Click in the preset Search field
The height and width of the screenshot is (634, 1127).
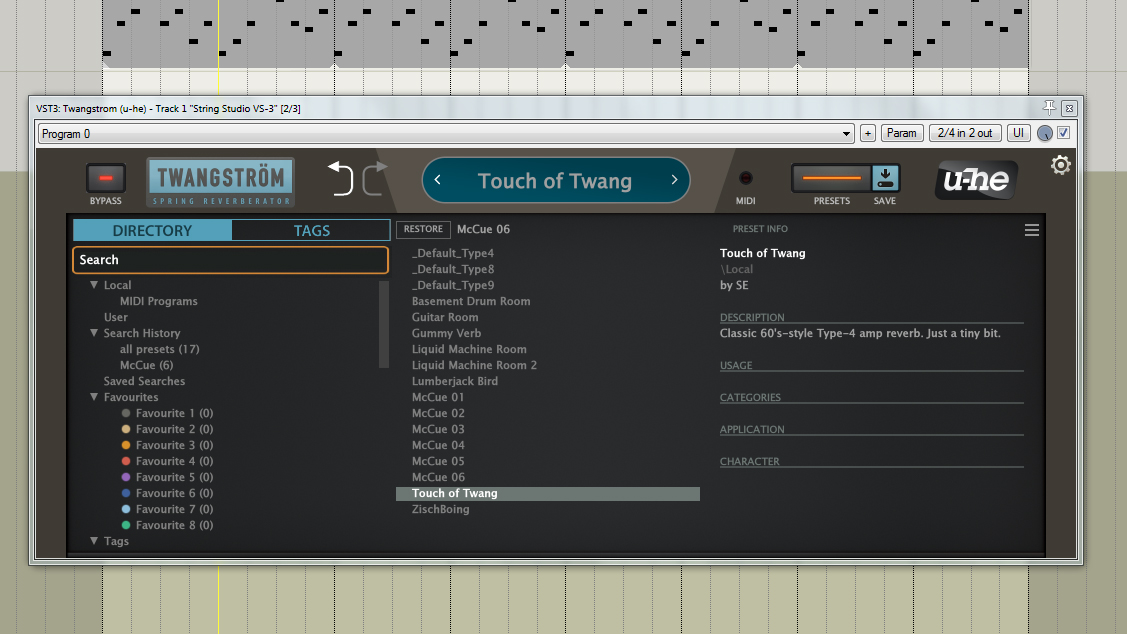click(x=230, y=260)
